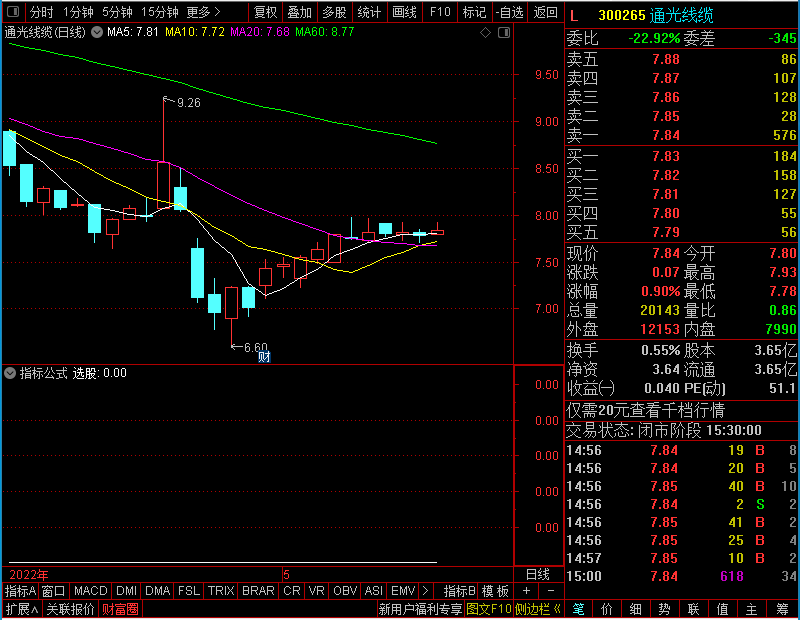Expand the 扩展 panel
Image resolution: width=800 pixels, height=620 pixels.
point(22,609)
